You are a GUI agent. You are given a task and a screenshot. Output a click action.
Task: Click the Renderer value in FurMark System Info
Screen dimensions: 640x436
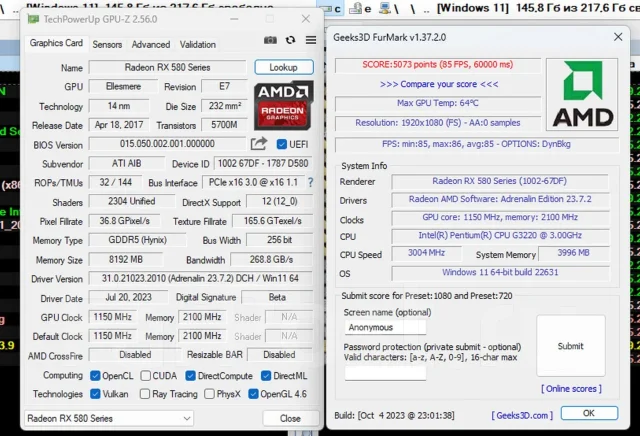click(500, 181)
